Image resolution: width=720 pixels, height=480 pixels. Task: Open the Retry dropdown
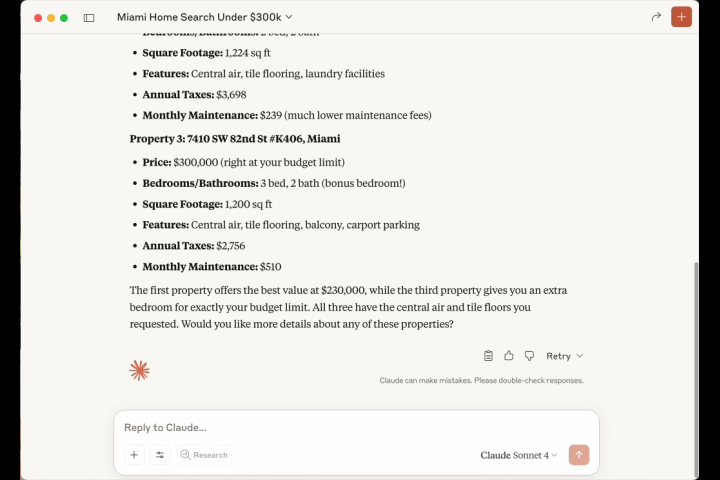564,356
